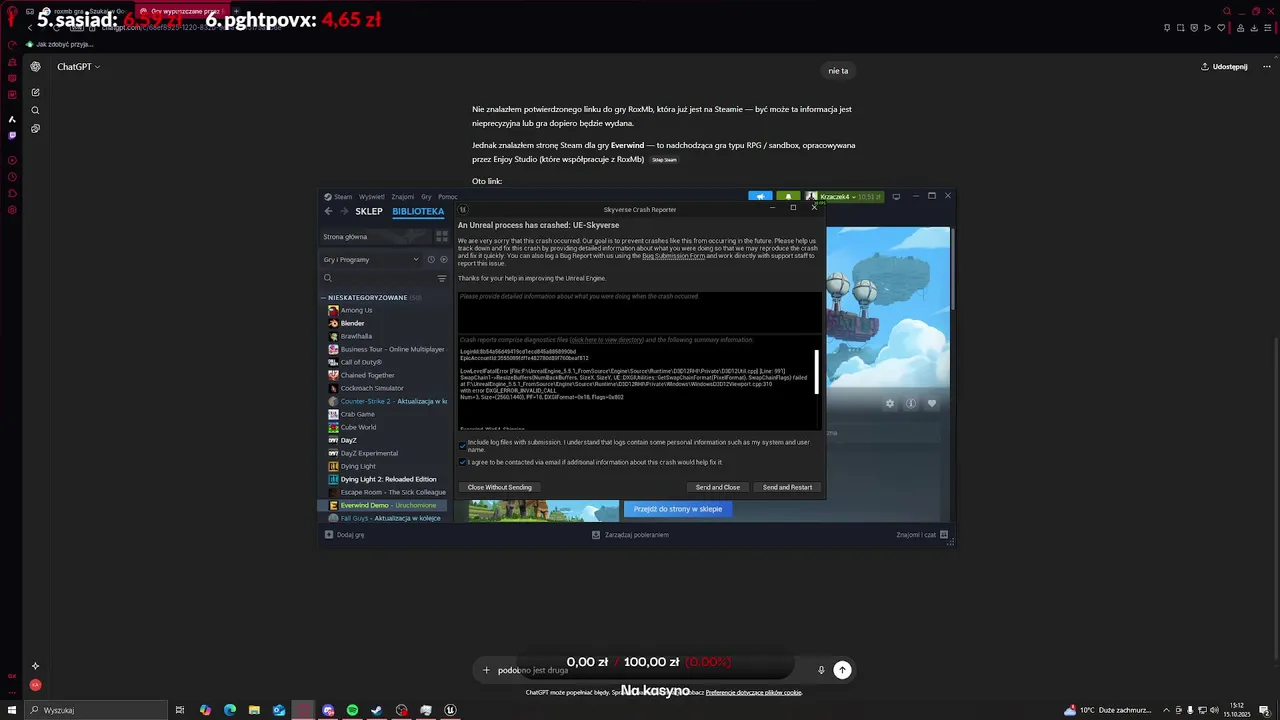Select Blender in Steam library
This screenshot has width=1280, height=720.
click(x=352, y=323)
